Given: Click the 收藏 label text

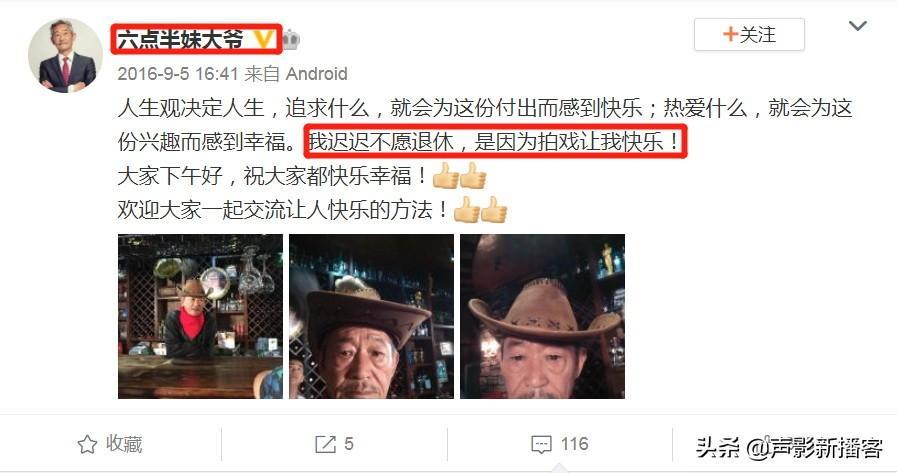Looking at the screenshot, I should click(124, 444).
